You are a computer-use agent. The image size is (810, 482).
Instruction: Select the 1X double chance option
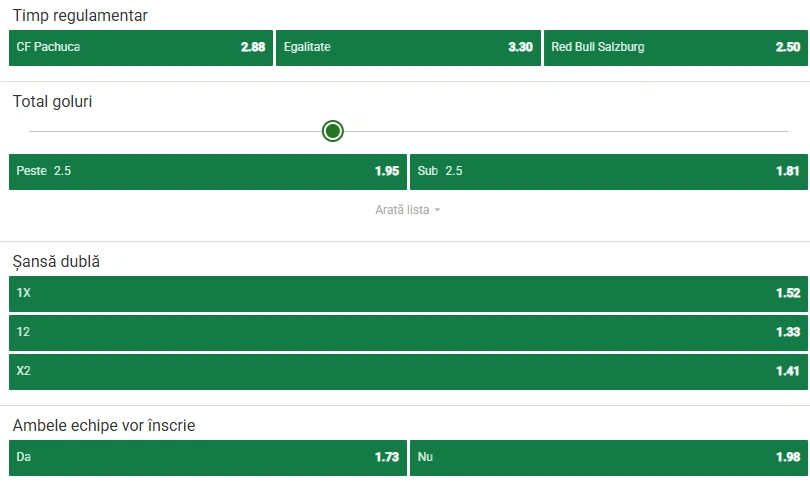pyautogui.click(x=408, y=293)
